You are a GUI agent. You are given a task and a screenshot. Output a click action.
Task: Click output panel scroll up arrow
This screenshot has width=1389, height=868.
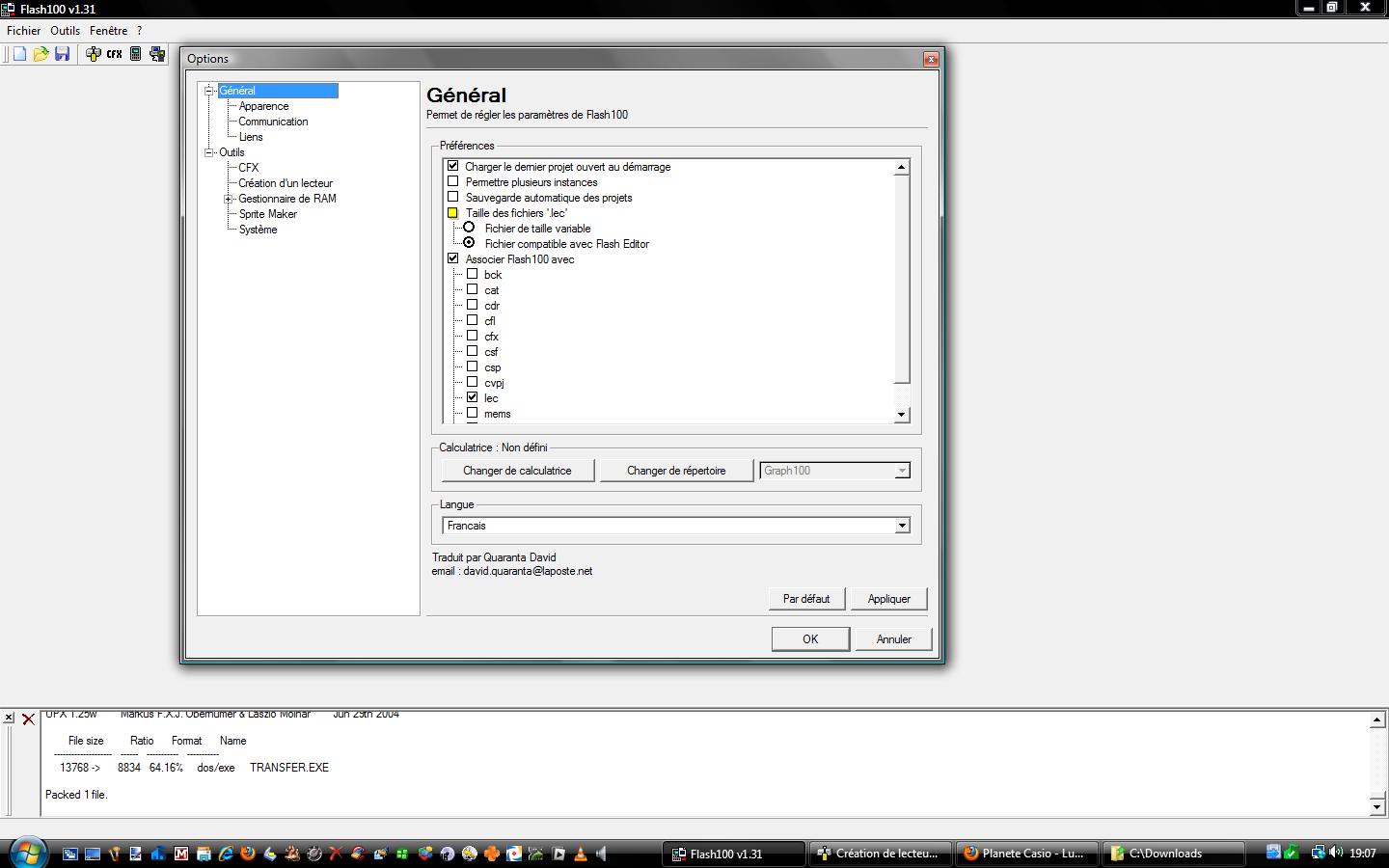coord(1377,720)
